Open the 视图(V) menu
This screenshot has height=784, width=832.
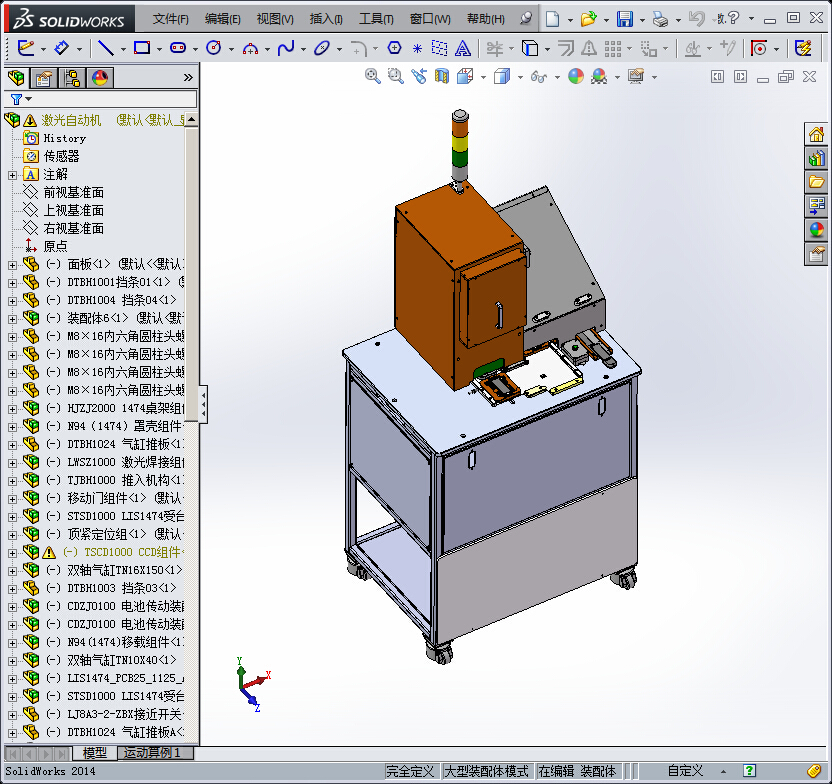275,19
